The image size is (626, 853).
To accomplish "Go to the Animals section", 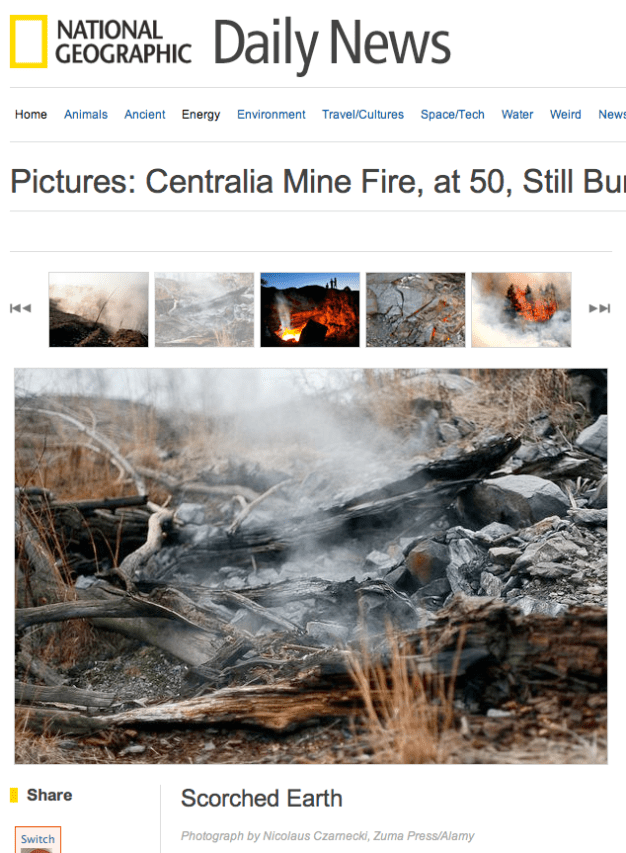I will 86,114.
